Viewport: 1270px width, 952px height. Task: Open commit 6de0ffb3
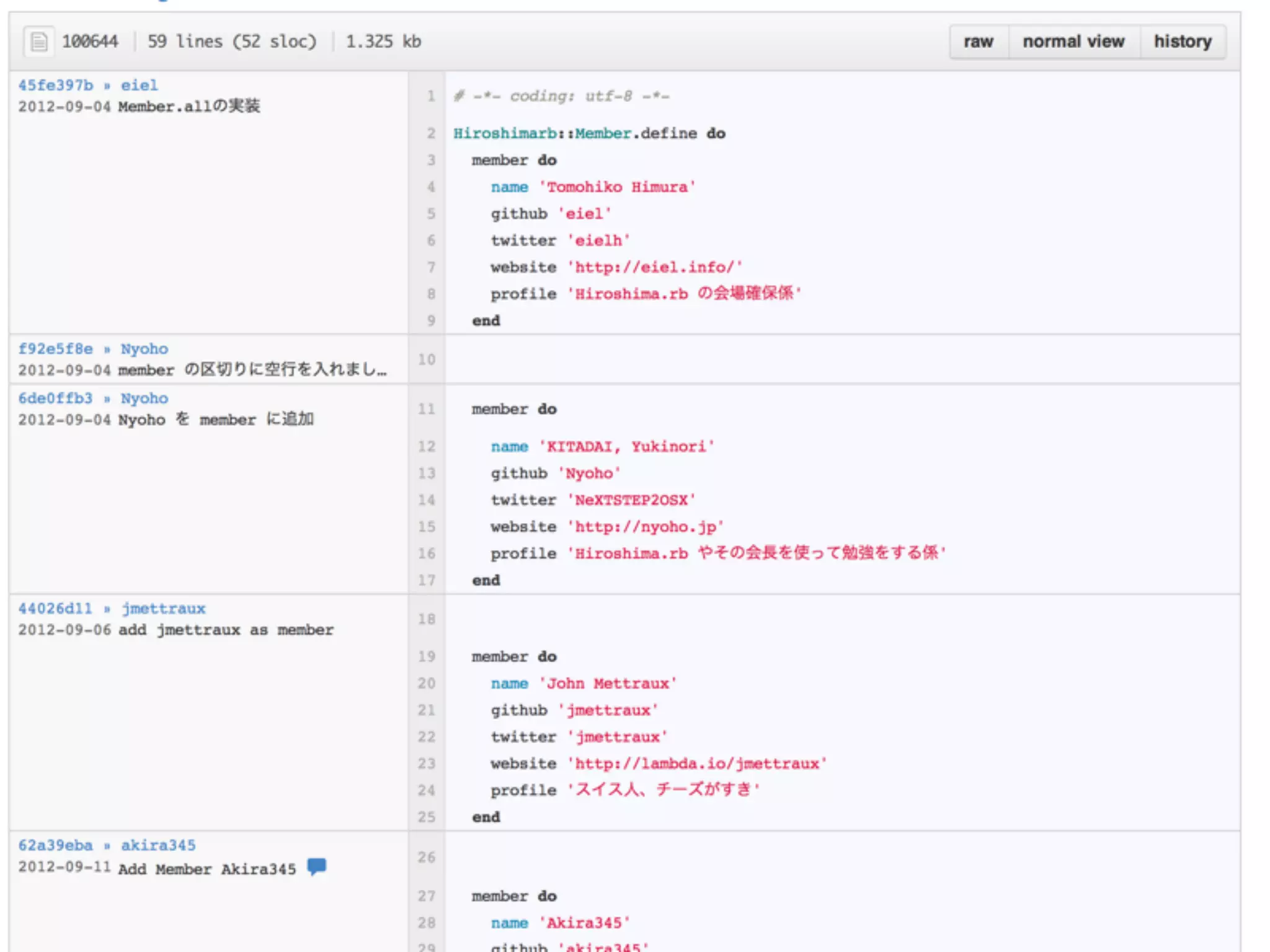tap(55, 398)
